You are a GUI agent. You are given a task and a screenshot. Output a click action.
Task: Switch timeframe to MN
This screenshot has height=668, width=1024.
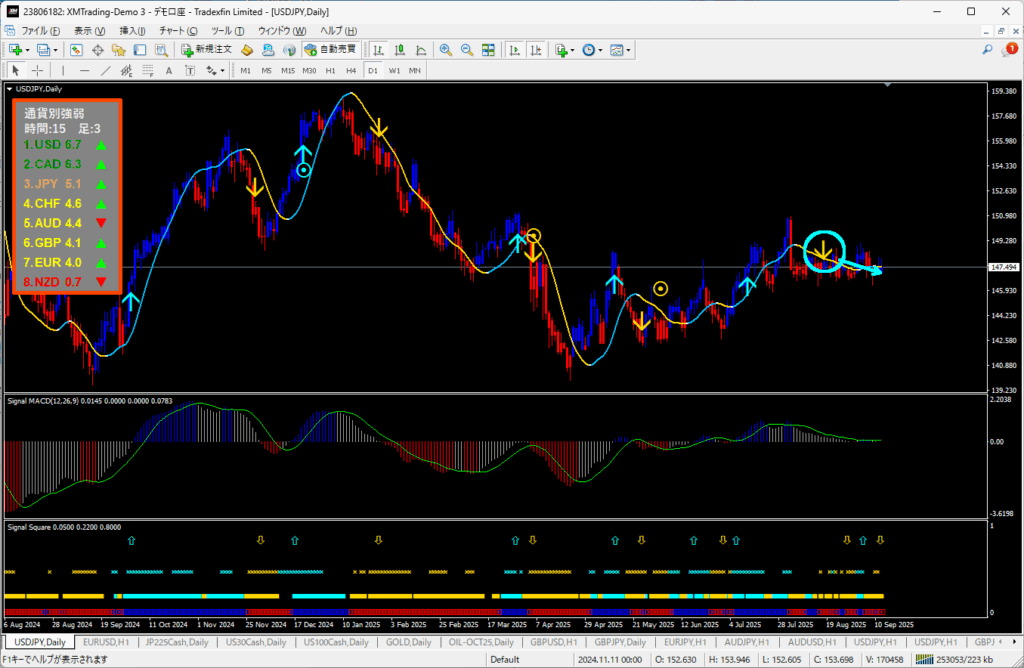(415, 71)
